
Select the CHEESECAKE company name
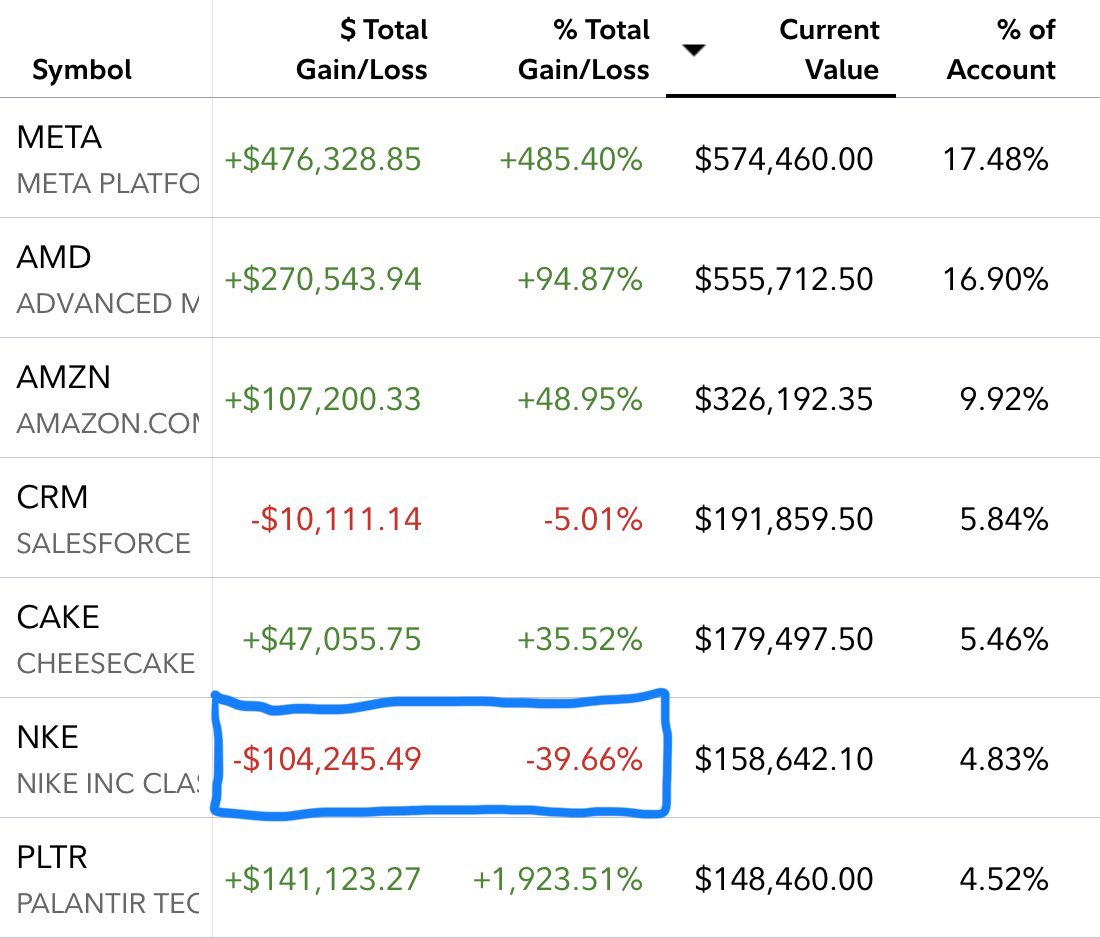tap(106, 663)
